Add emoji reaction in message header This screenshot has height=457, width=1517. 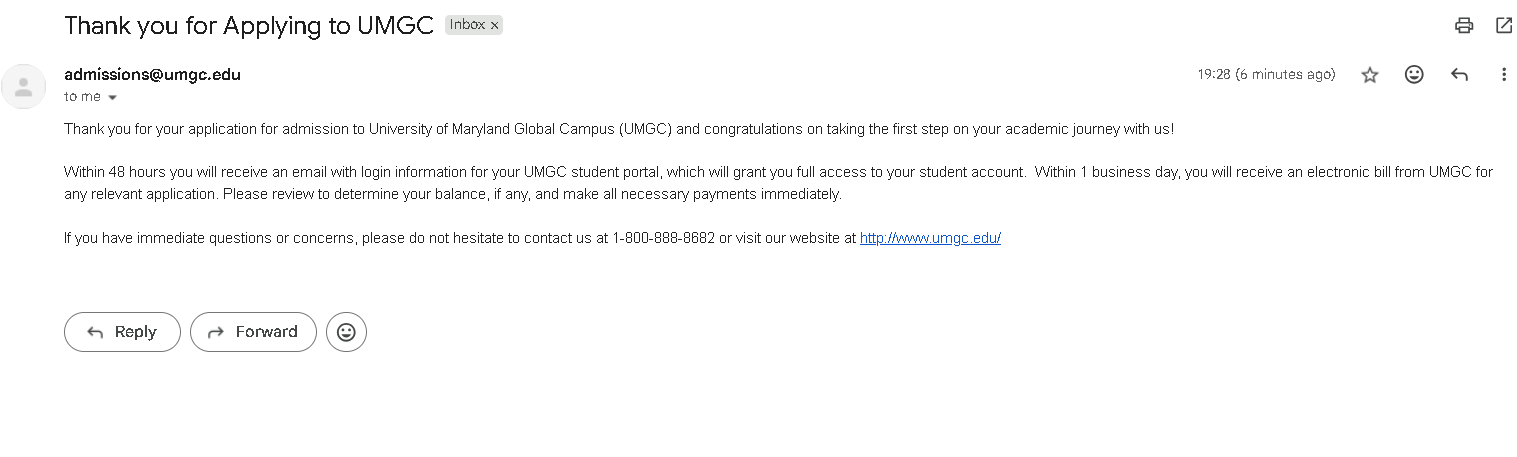pos(1414,74)
